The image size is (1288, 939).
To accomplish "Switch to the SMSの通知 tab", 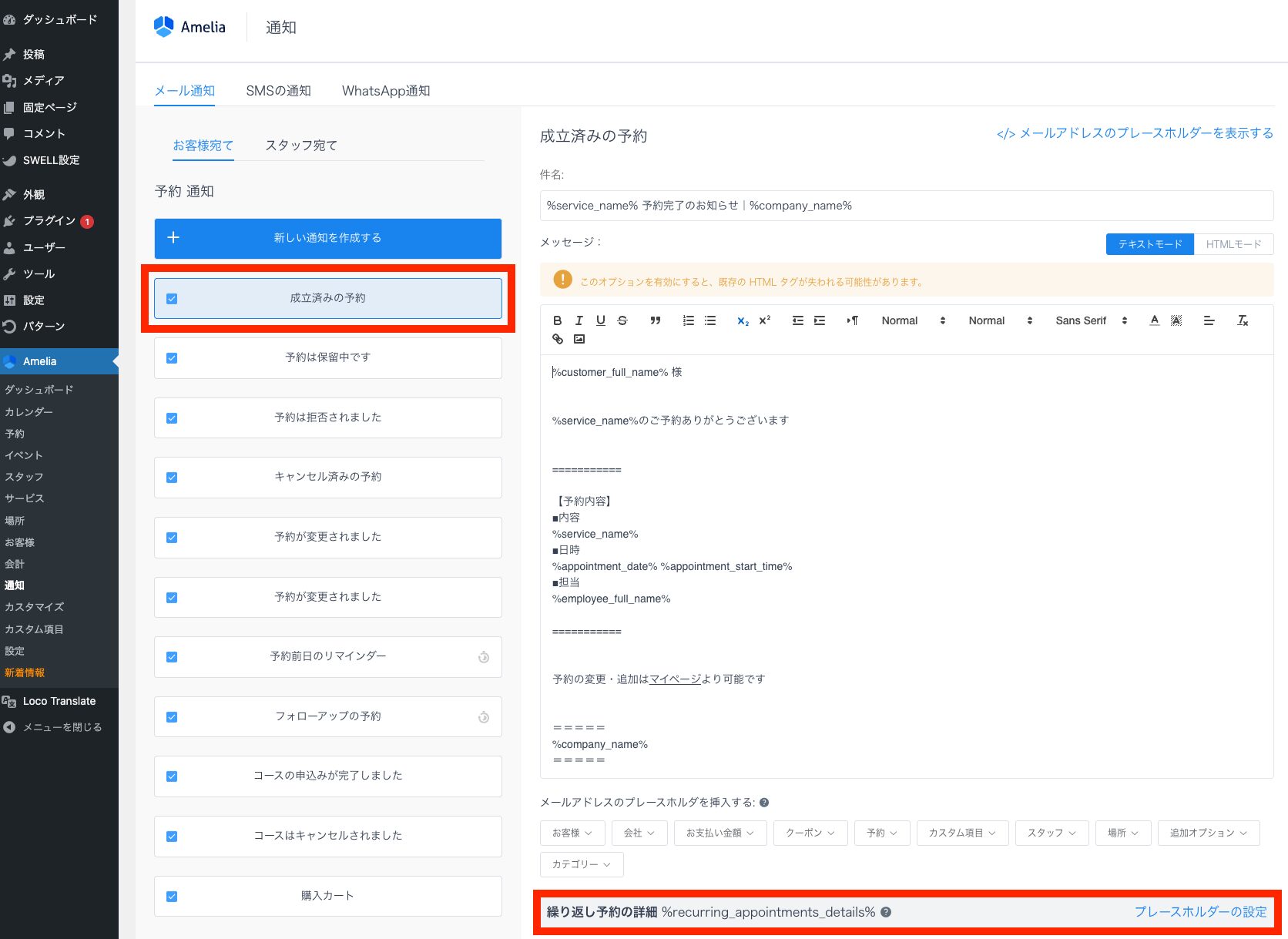I will pos(278,91).
